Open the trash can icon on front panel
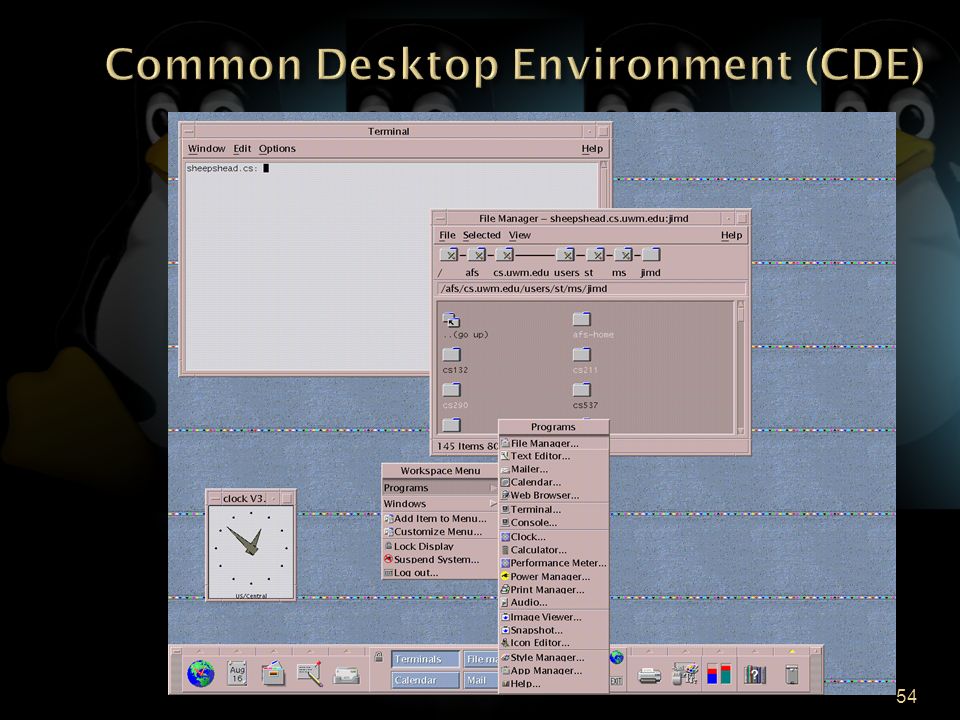The height and width of the screenshot is (720, 960). 792,674
